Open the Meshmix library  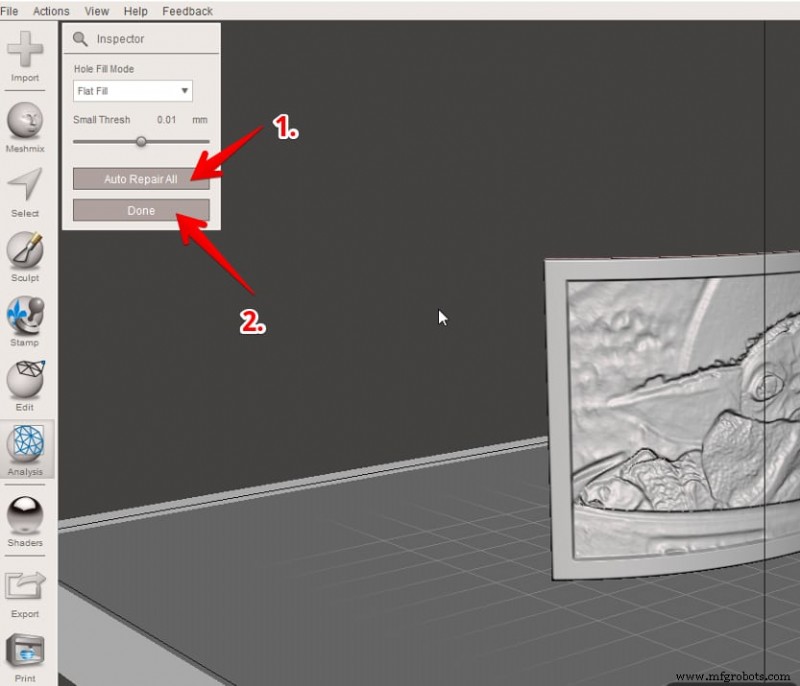pos(24,128)
